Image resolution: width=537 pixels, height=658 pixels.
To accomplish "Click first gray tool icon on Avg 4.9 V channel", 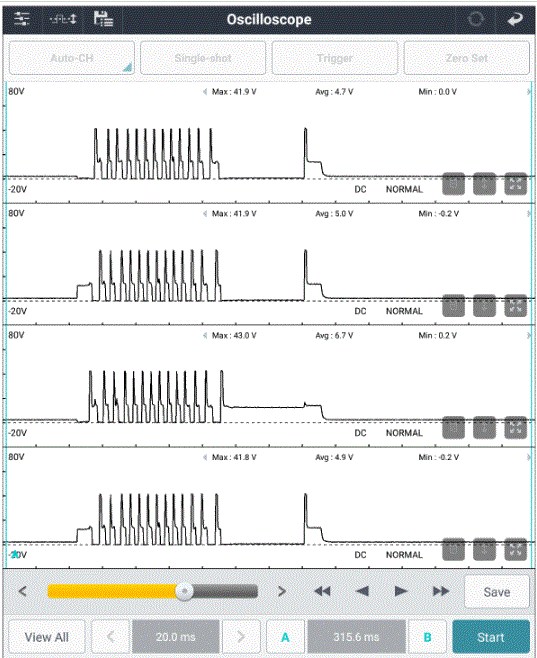I will (454, 549).
